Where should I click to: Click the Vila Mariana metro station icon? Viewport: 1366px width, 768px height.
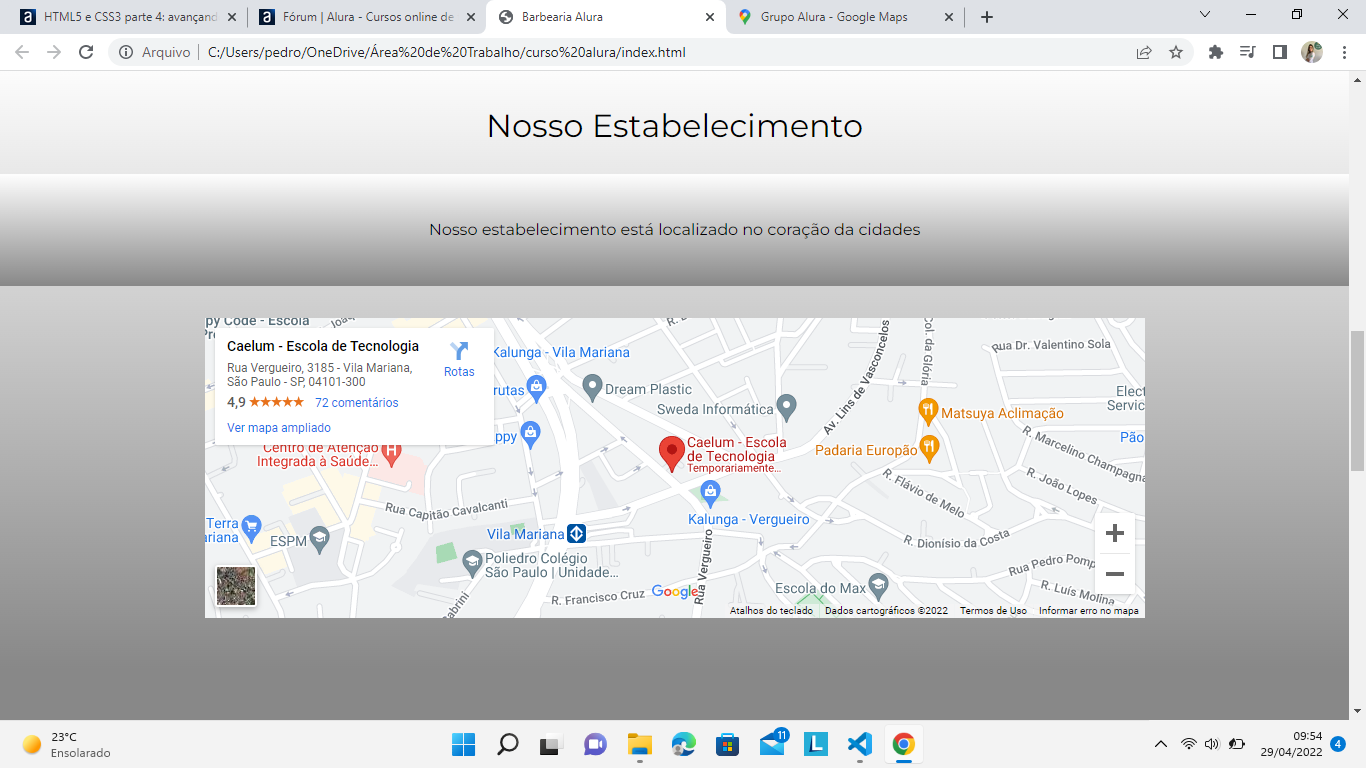(576, 533)
